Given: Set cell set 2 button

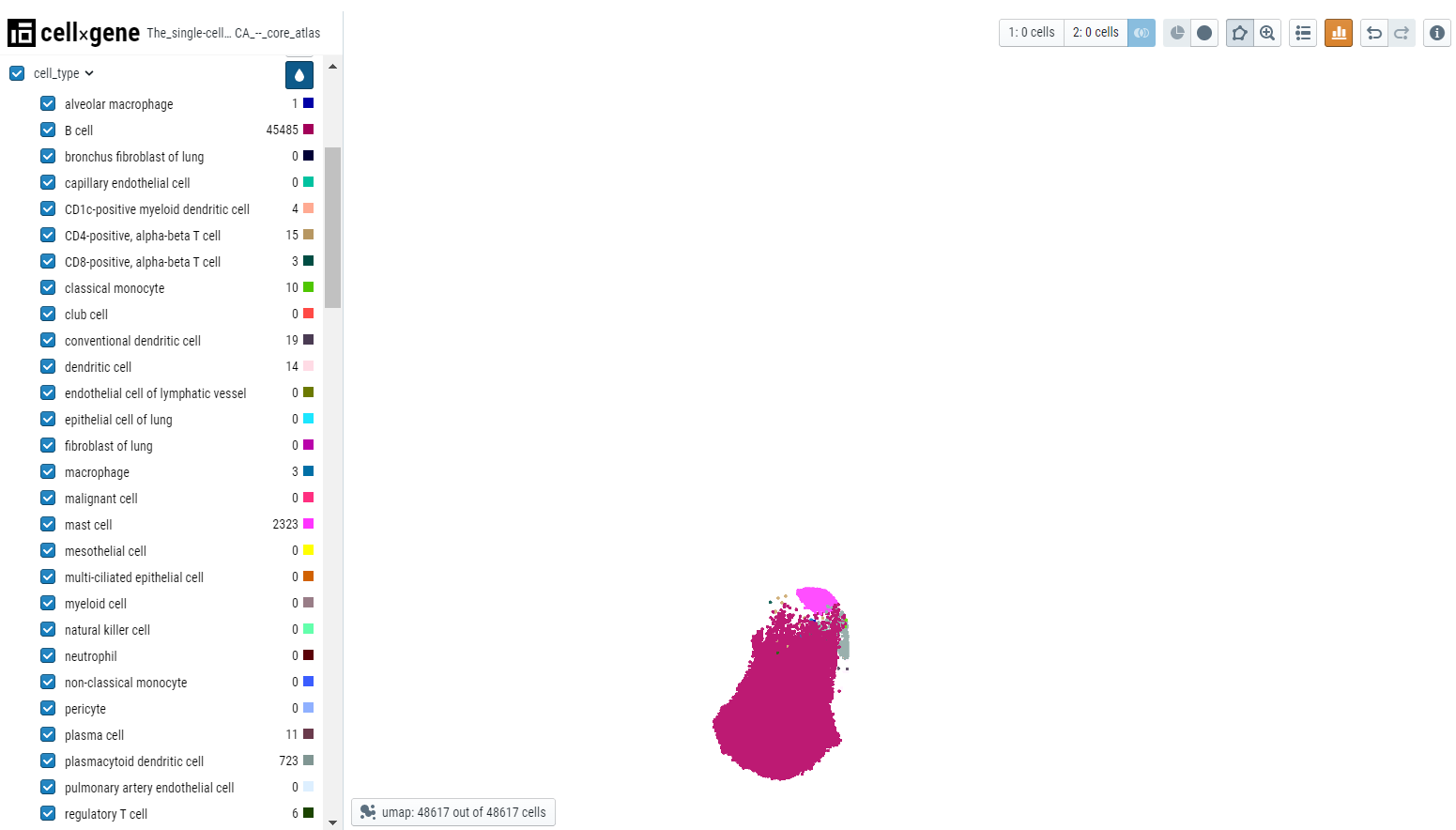Looking at the screenshot, I should click(x=1096, y=33).
